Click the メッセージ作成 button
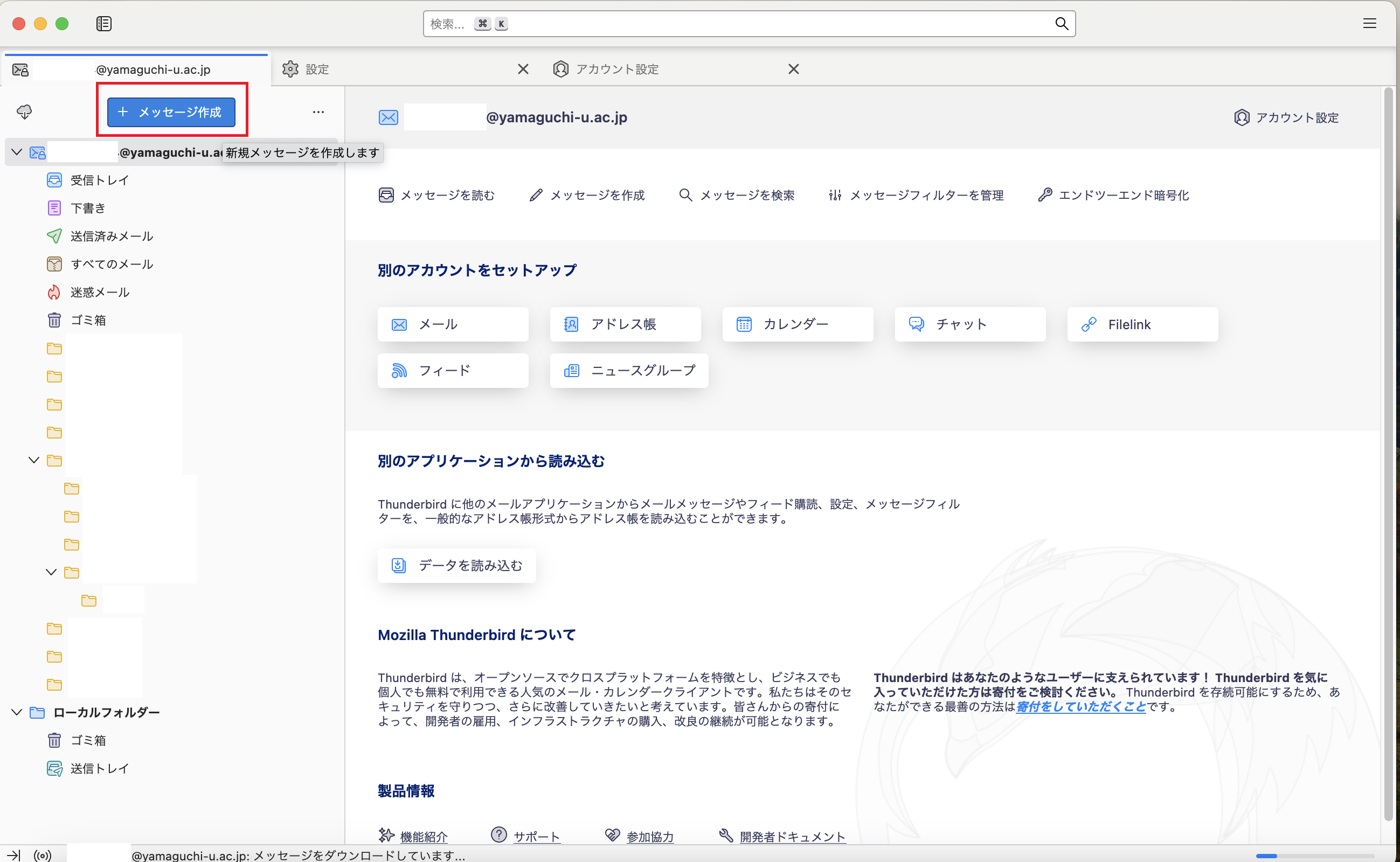 tap(171, 112)
